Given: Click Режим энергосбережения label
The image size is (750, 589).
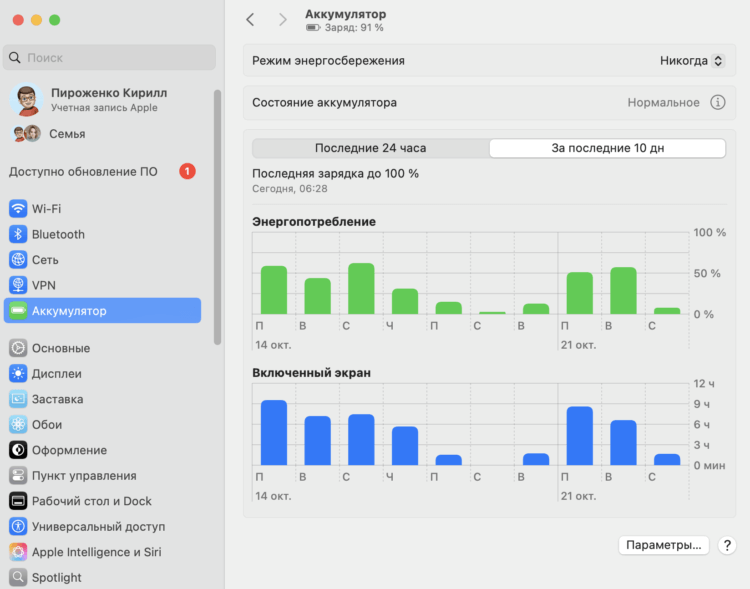Looking at the screenshot, I should click(328, 61).
